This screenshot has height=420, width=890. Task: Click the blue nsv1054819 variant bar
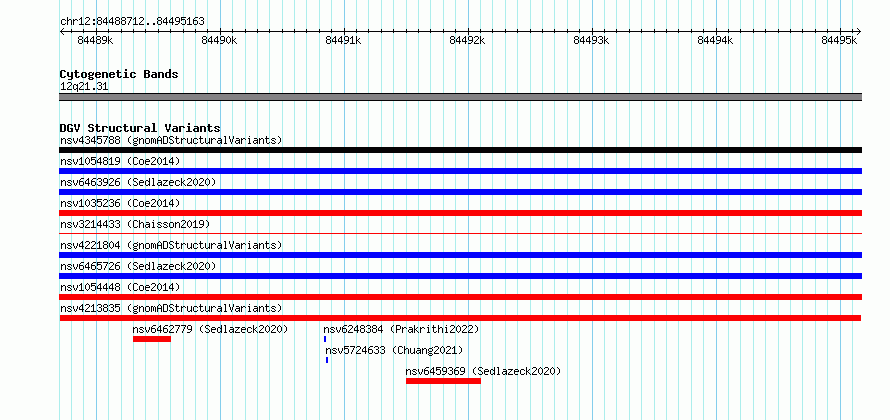coord(460,171)
